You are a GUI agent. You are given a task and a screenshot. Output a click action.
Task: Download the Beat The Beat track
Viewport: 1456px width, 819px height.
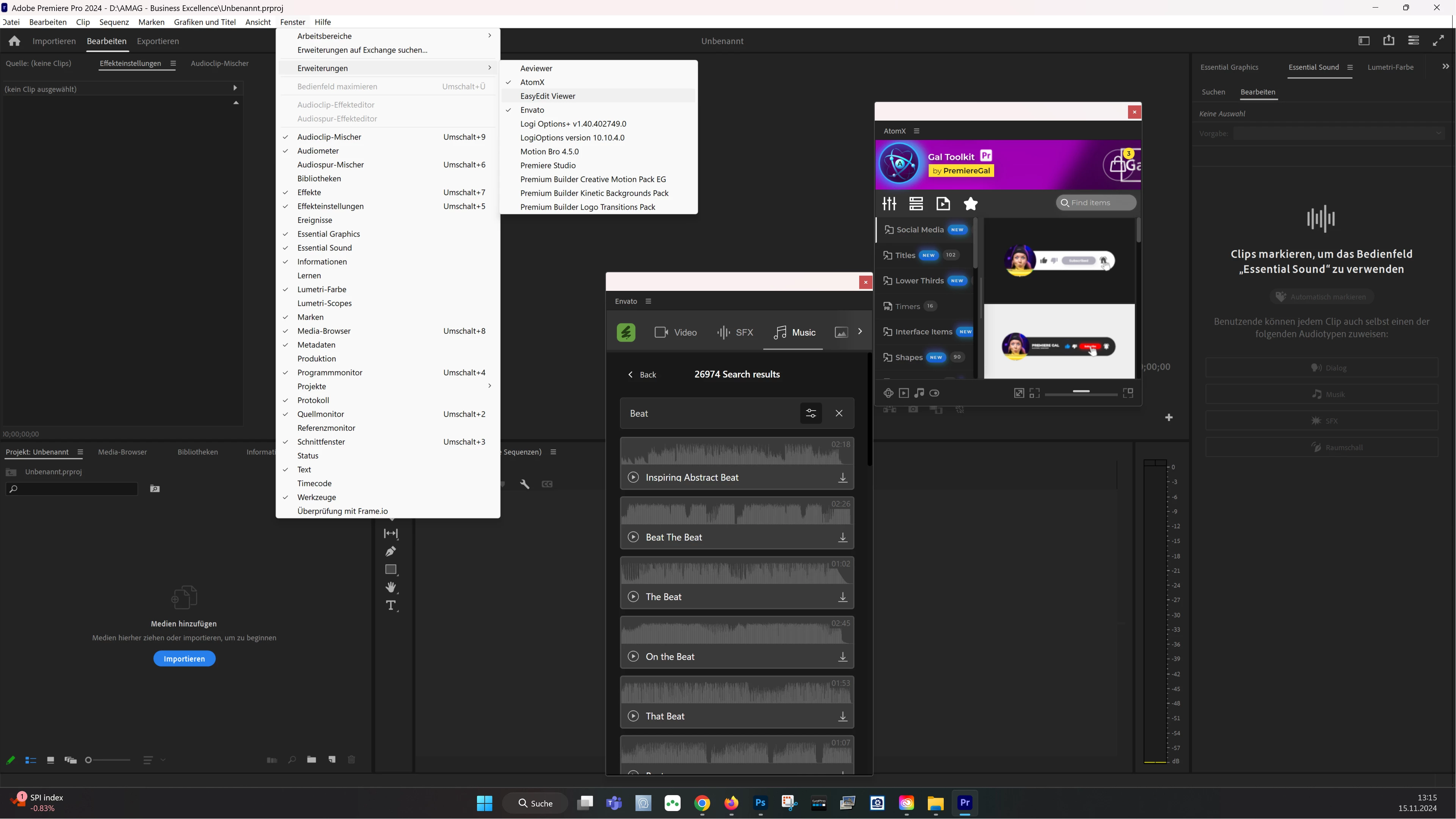point(842,538)
